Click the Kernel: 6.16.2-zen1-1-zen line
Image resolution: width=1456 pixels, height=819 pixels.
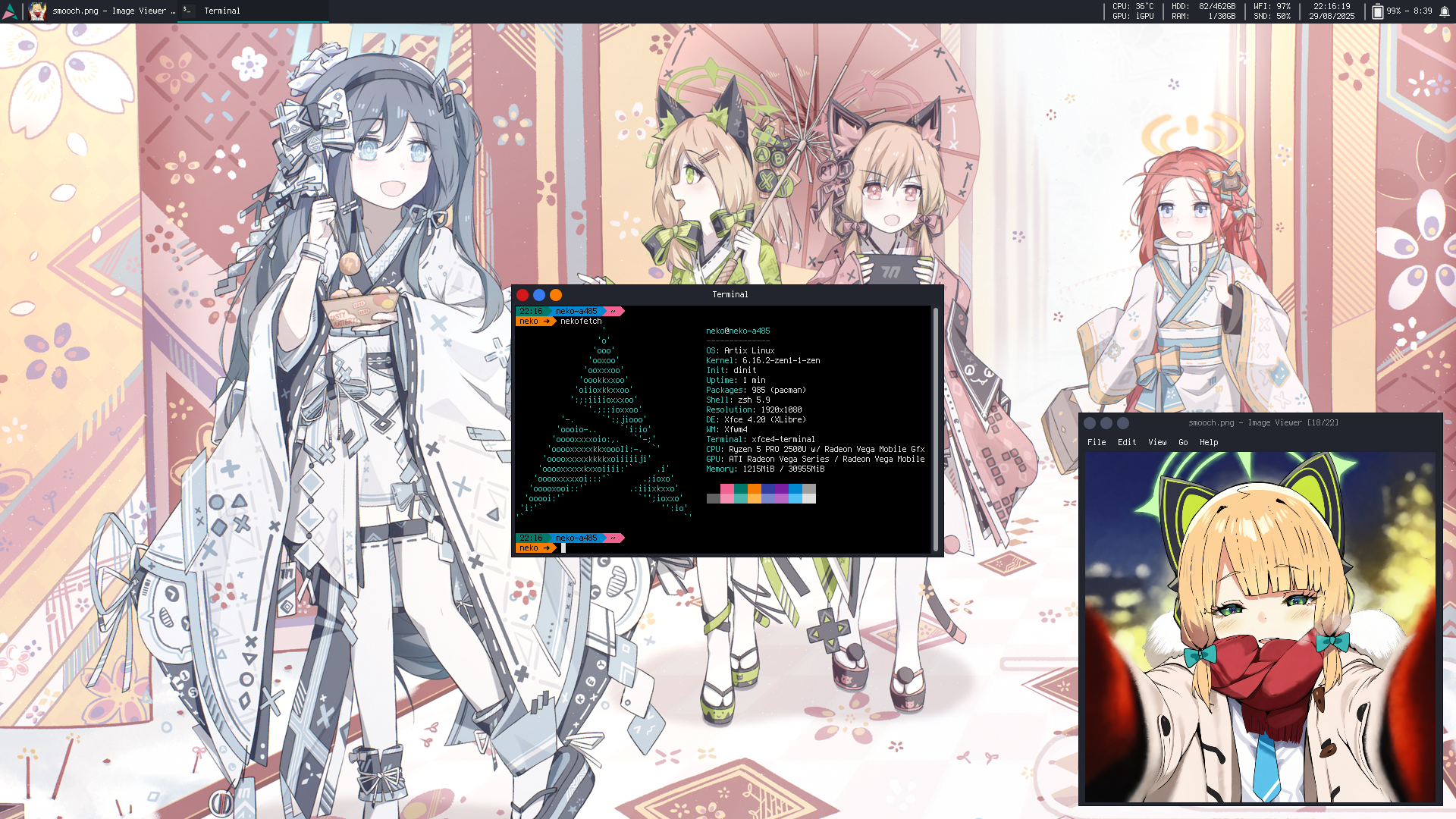tap(763, 361)
